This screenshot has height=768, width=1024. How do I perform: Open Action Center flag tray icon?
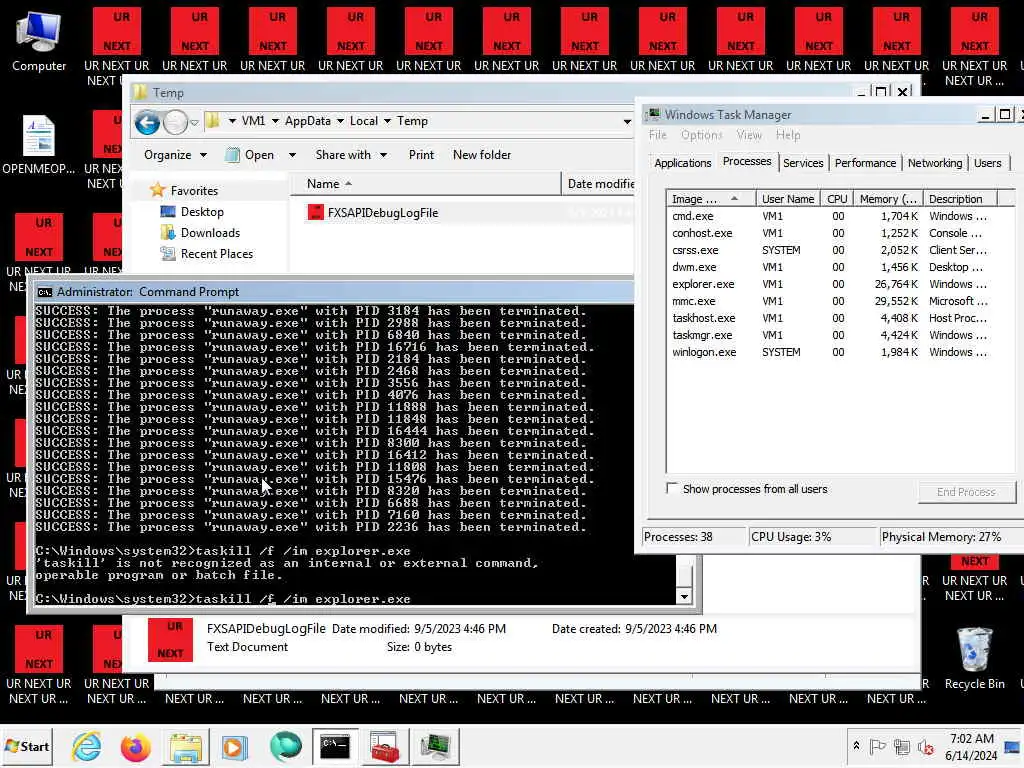coord(878,746)
